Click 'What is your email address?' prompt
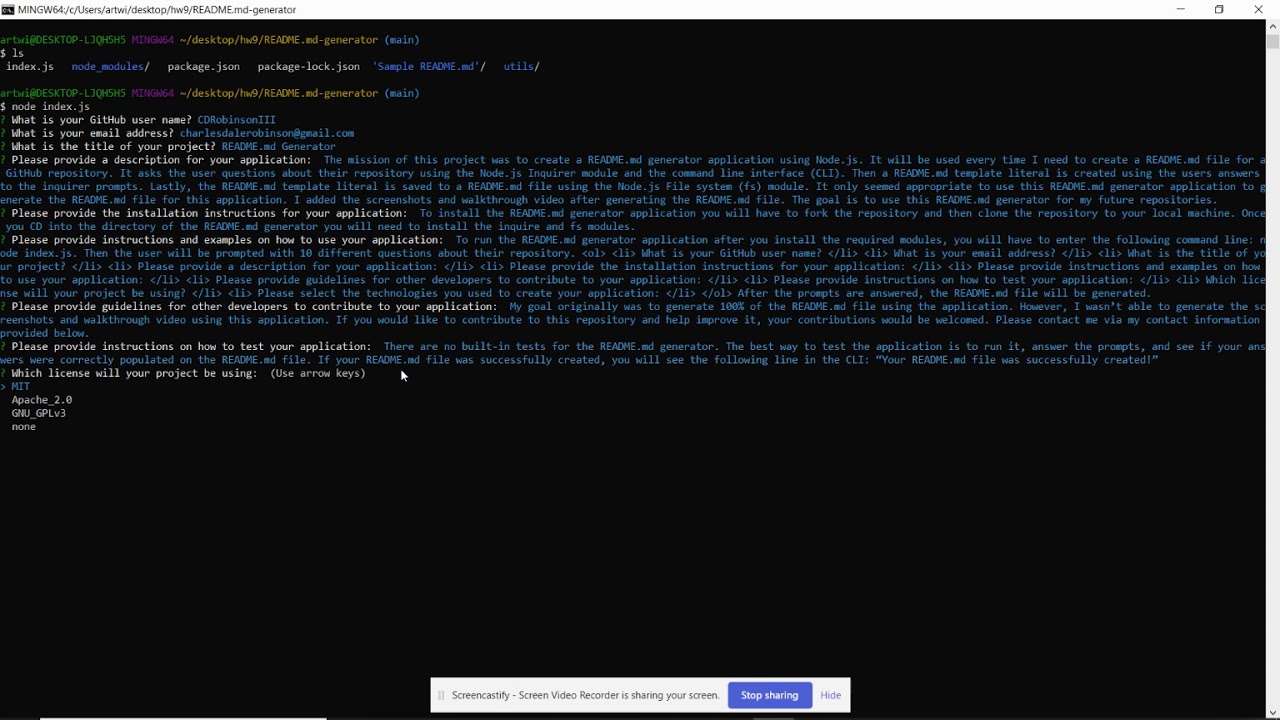 (92, 133)
